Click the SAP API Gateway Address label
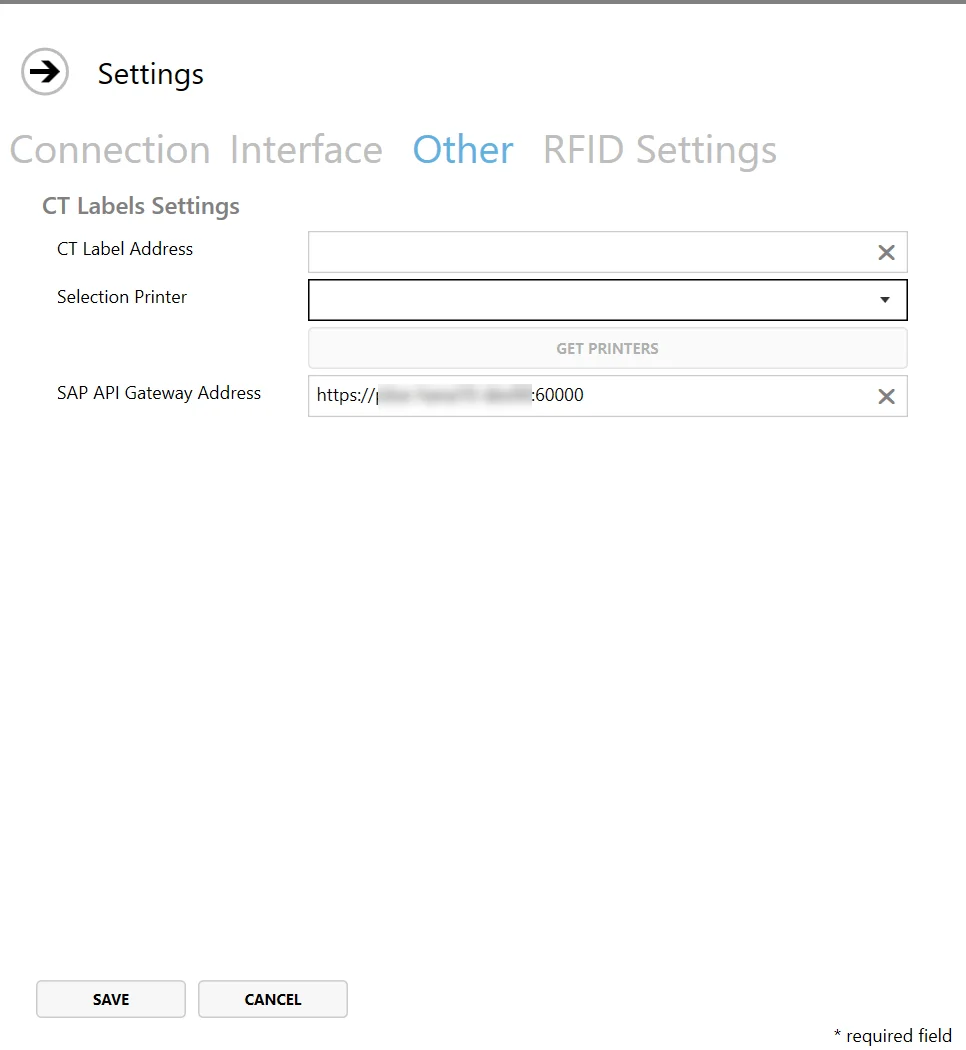966x1050 pixels. [159, 392]
